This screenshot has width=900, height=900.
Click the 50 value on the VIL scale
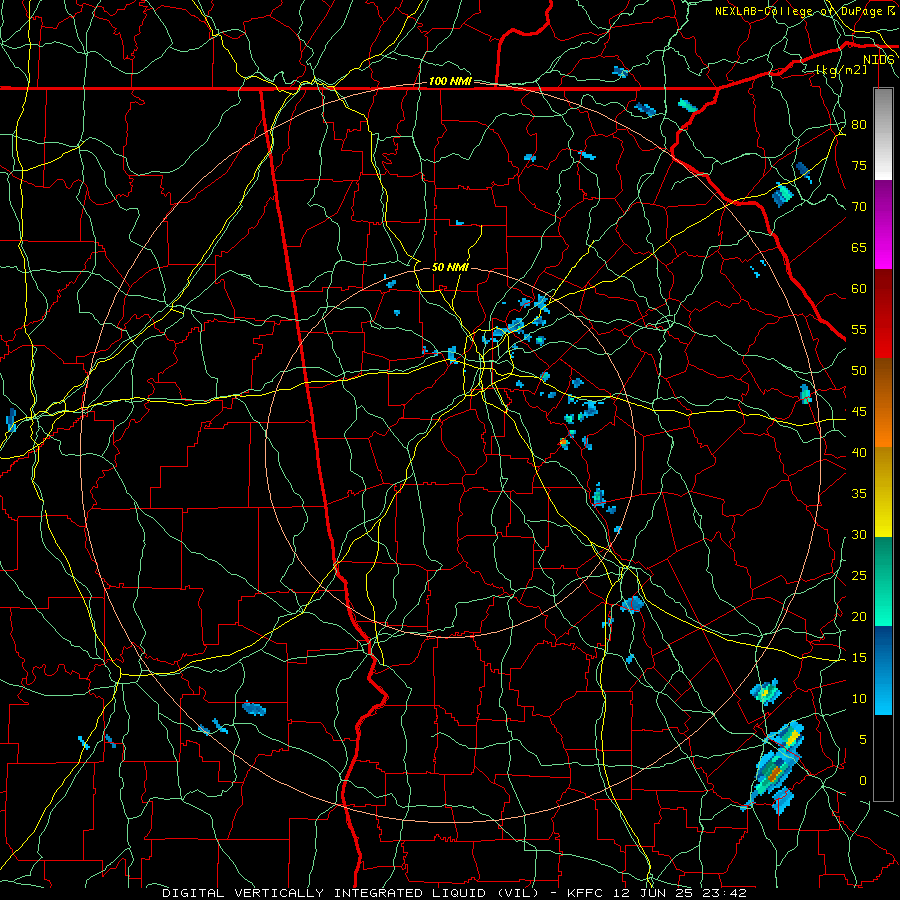pos(859,371)
